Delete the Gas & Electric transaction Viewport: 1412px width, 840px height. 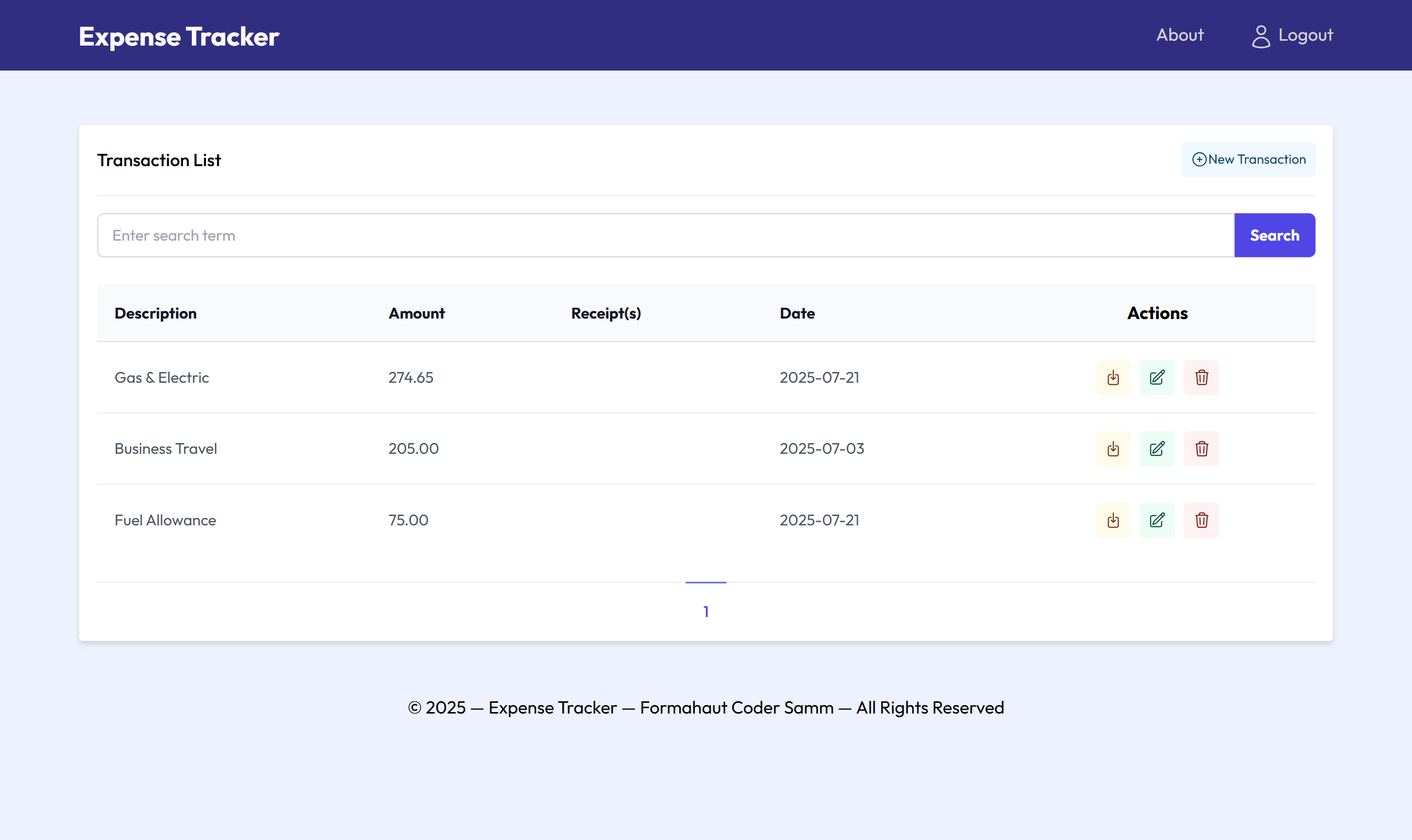coord(1201,377)
